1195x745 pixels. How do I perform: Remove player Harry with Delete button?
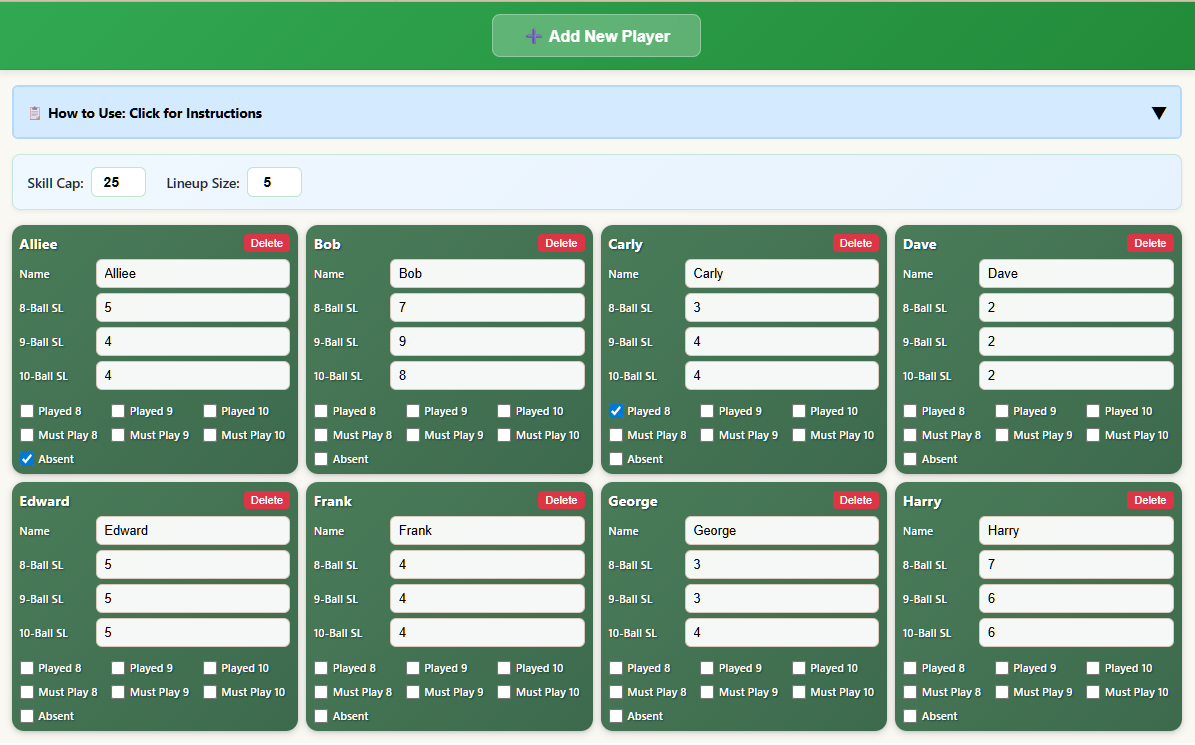pyautogui.click(x=1150, y=500)
